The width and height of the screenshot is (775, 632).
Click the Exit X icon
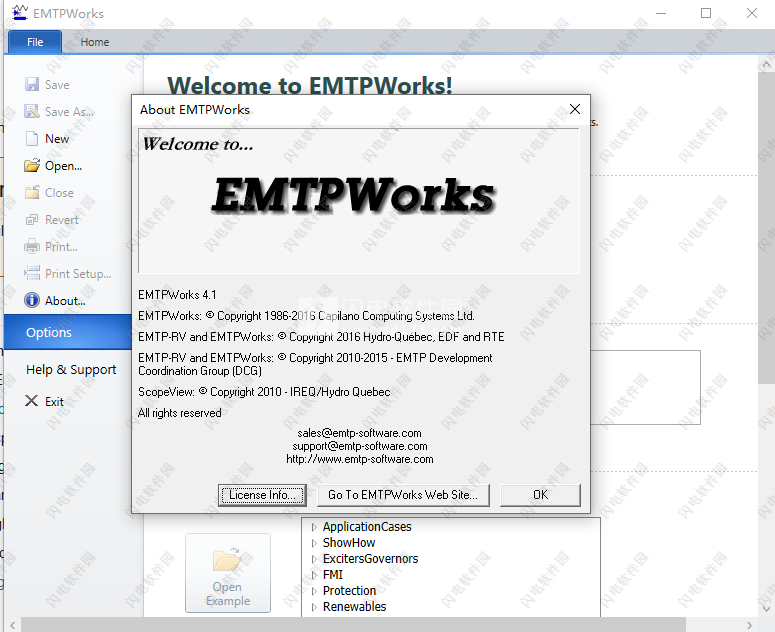(32, 401)
